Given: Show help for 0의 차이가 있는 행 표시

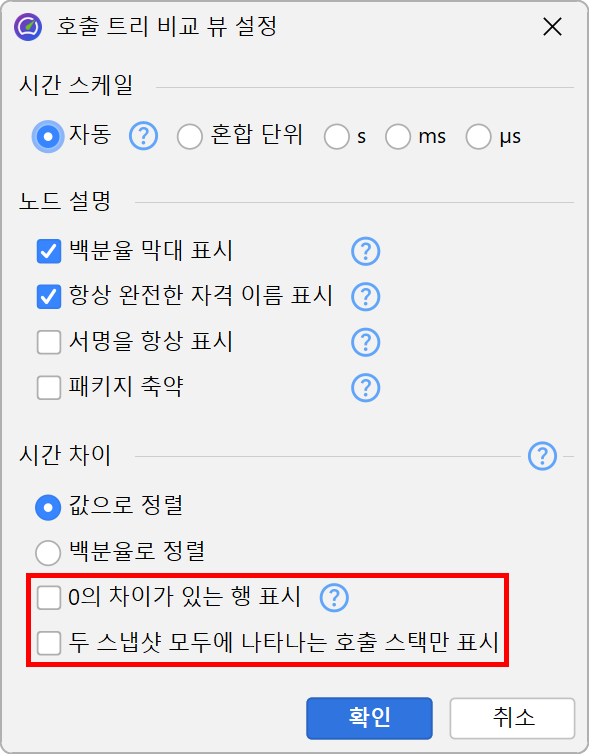Looking at the screenshot, I should point(334,598).
